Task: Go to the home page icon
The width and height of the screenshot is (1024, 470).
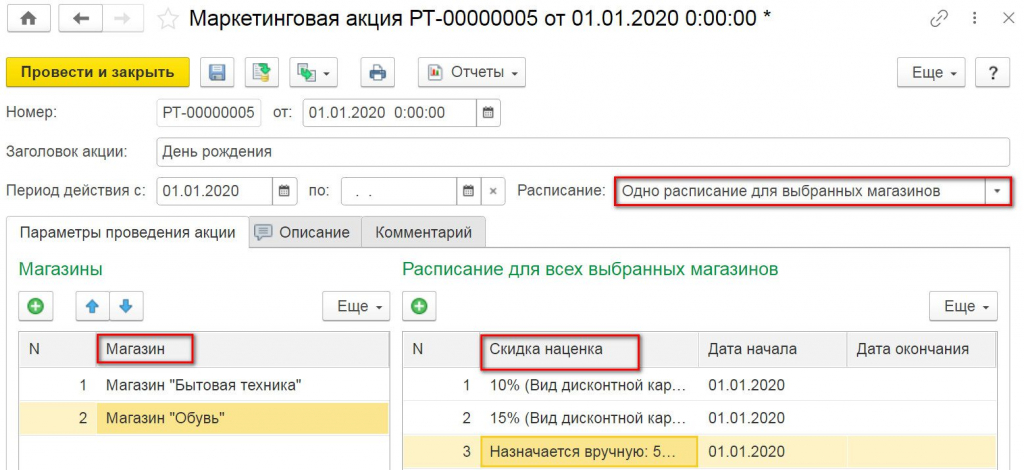Action: [x=28, y=19]
